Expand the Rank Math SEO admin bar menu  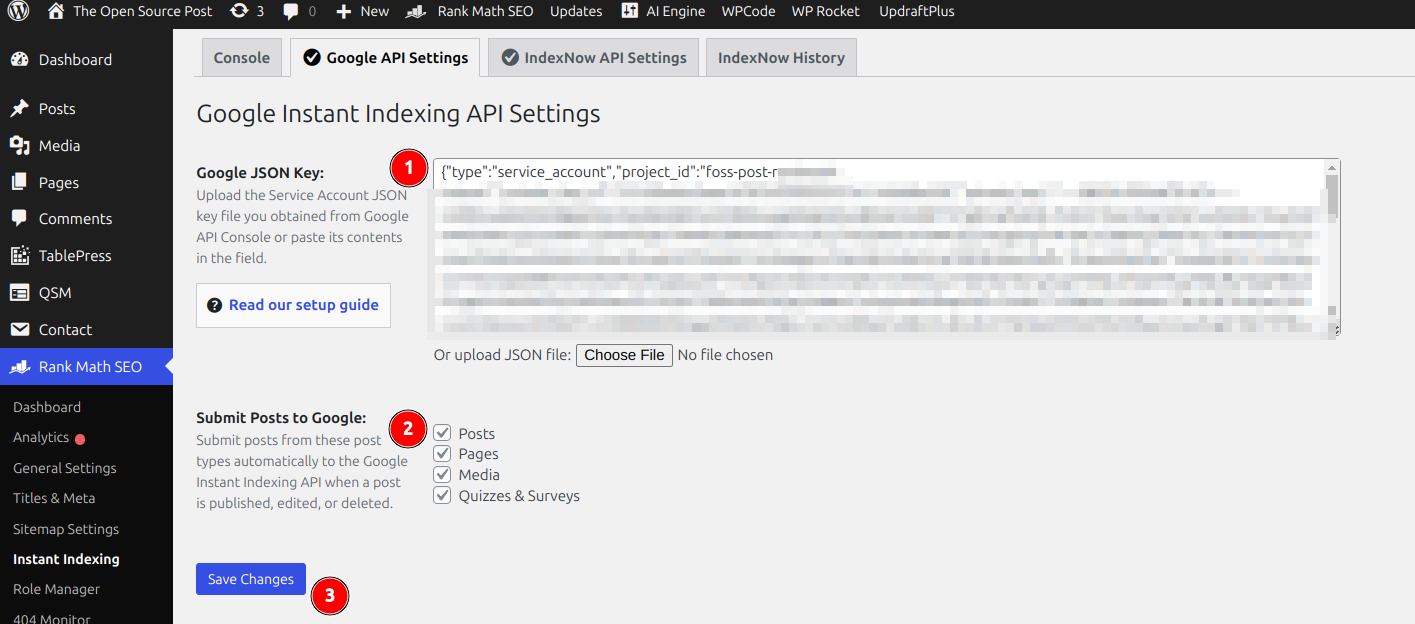pos(471,11)
